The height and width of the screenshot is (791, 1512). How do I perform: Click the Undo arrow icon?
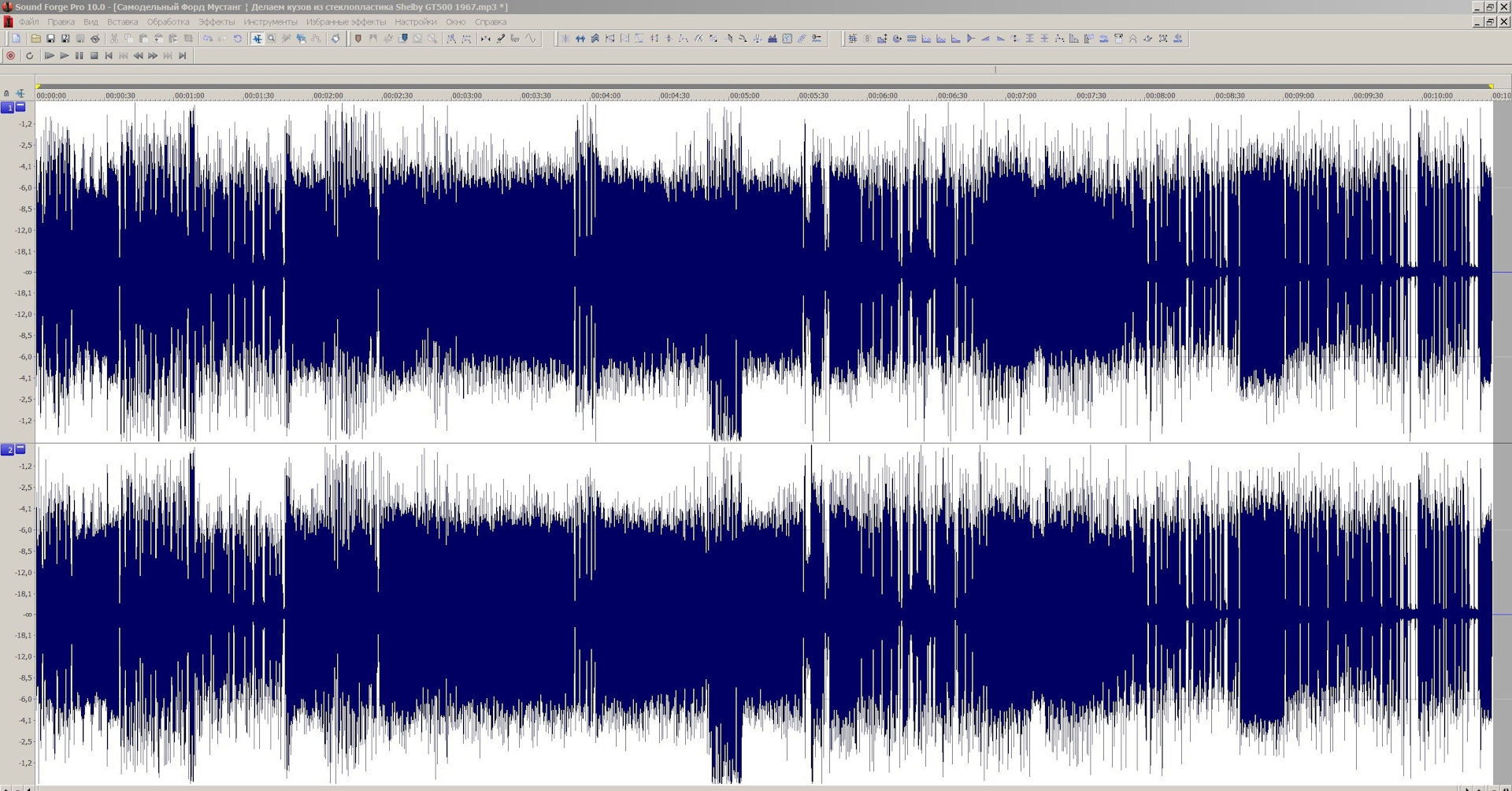coord(208,39)
